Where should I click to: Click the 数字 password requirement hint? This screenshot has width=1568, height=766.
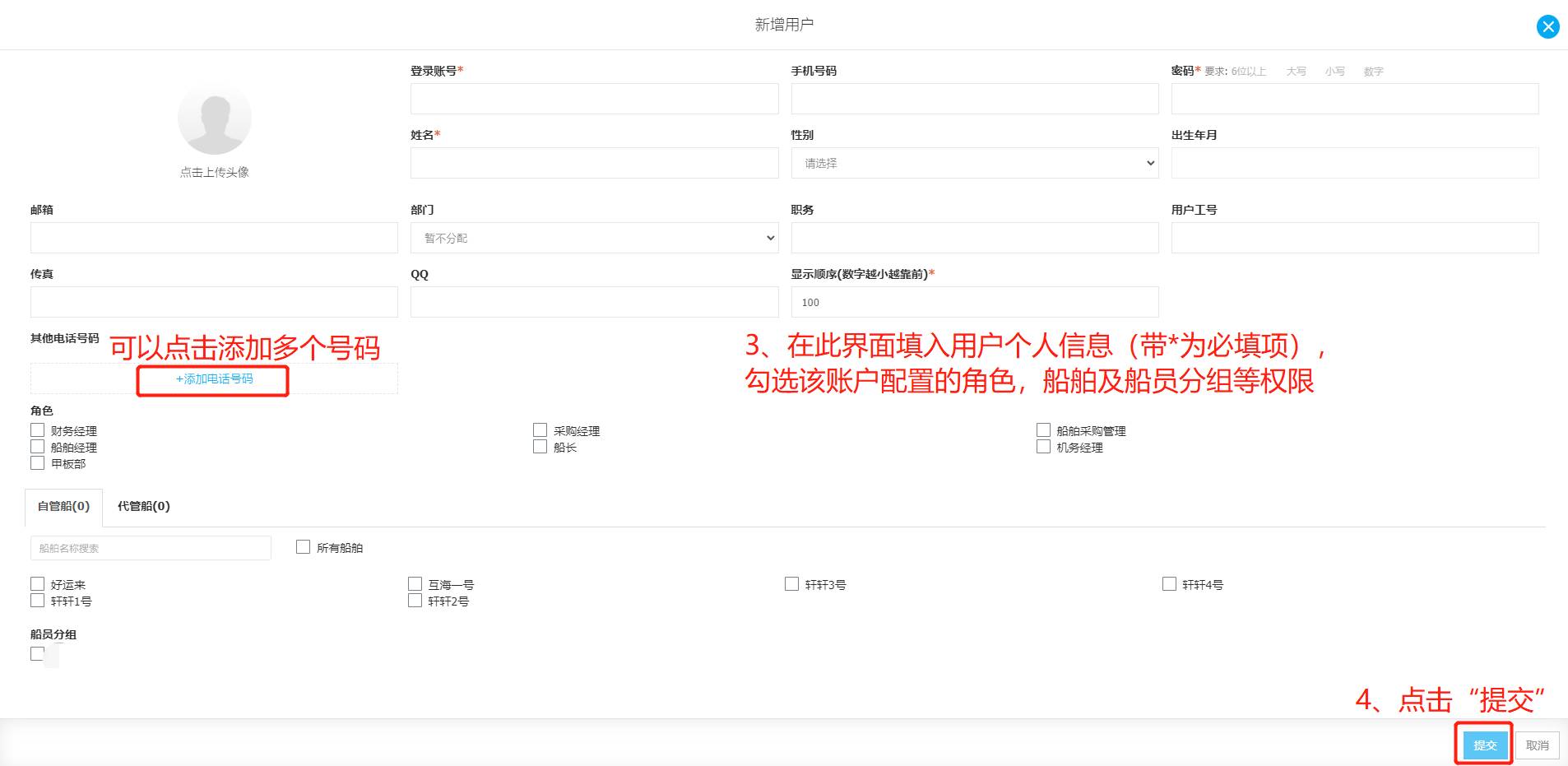1373,72
